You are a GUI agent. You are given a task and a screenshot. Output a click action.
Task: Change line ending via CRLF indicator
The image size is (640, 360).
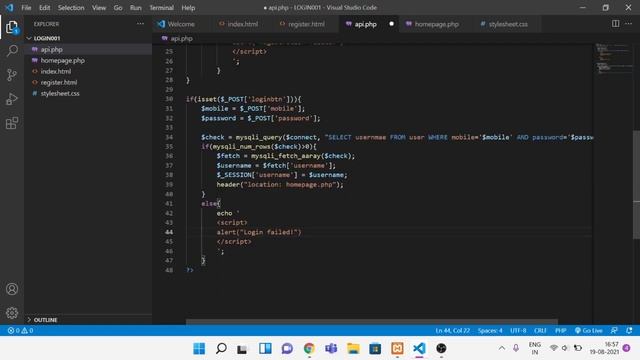tap(540, 330)
